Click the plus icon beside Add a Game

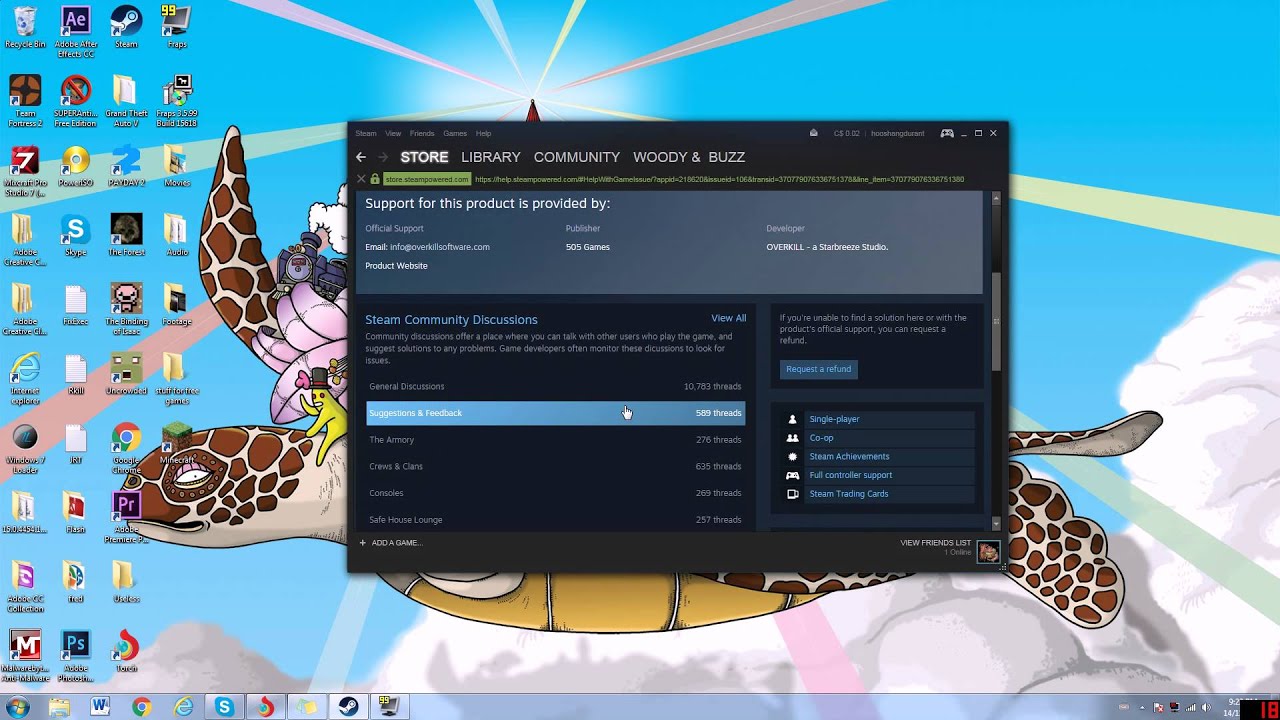point(363,543)
